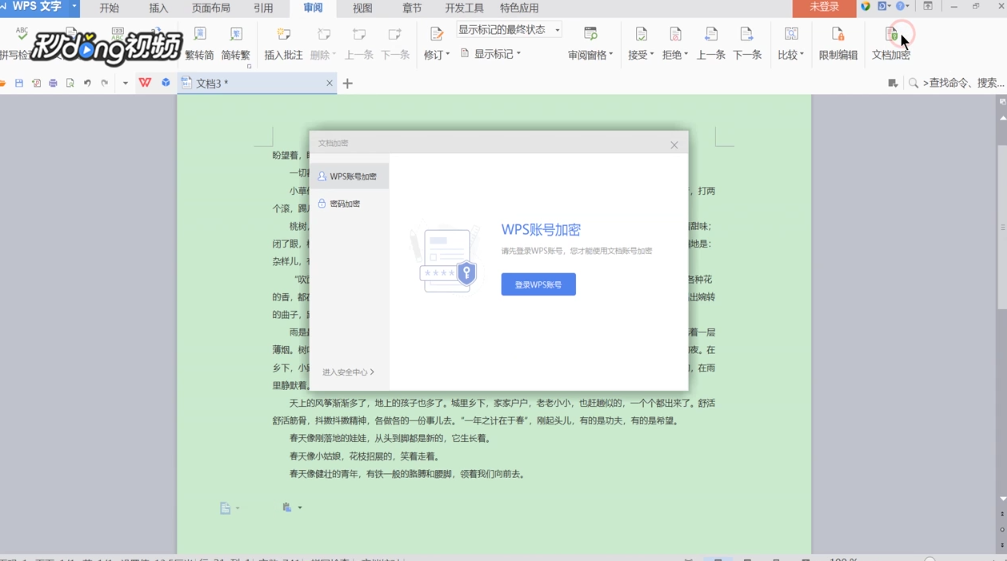1007x561 pixels.
Task: Click the 未登录 login button
Action: tap(824, 7)
